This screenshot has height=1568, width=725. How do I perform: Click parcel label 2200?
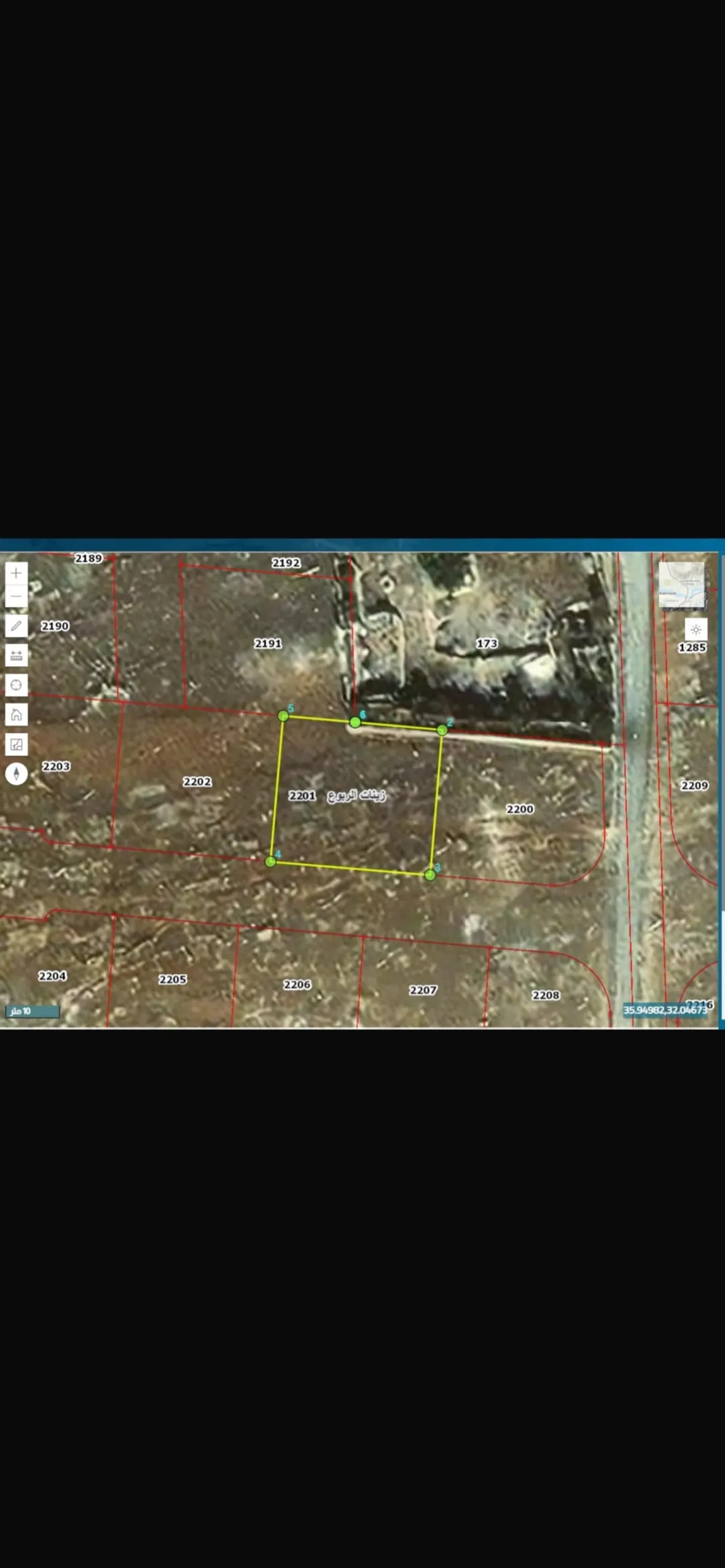(520, 810)
